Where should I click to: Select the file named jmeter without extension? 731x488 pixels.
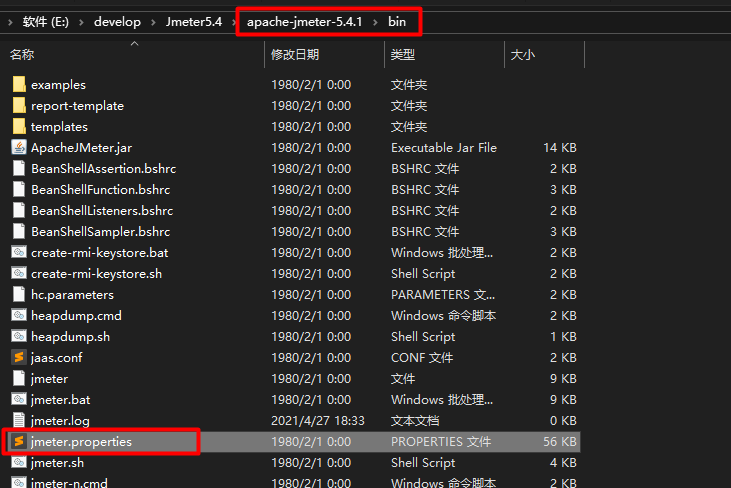(x=49, y=378)
